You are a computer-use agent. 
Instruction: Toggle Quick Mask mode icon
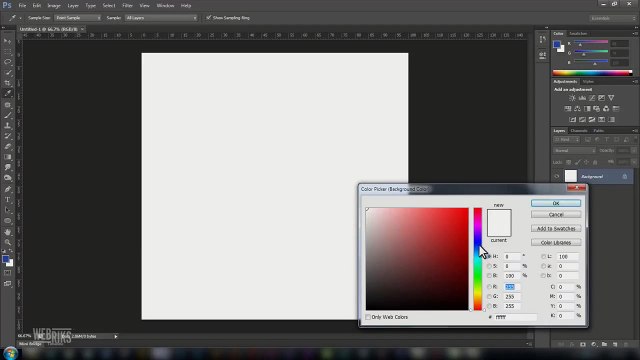point(7,273)
